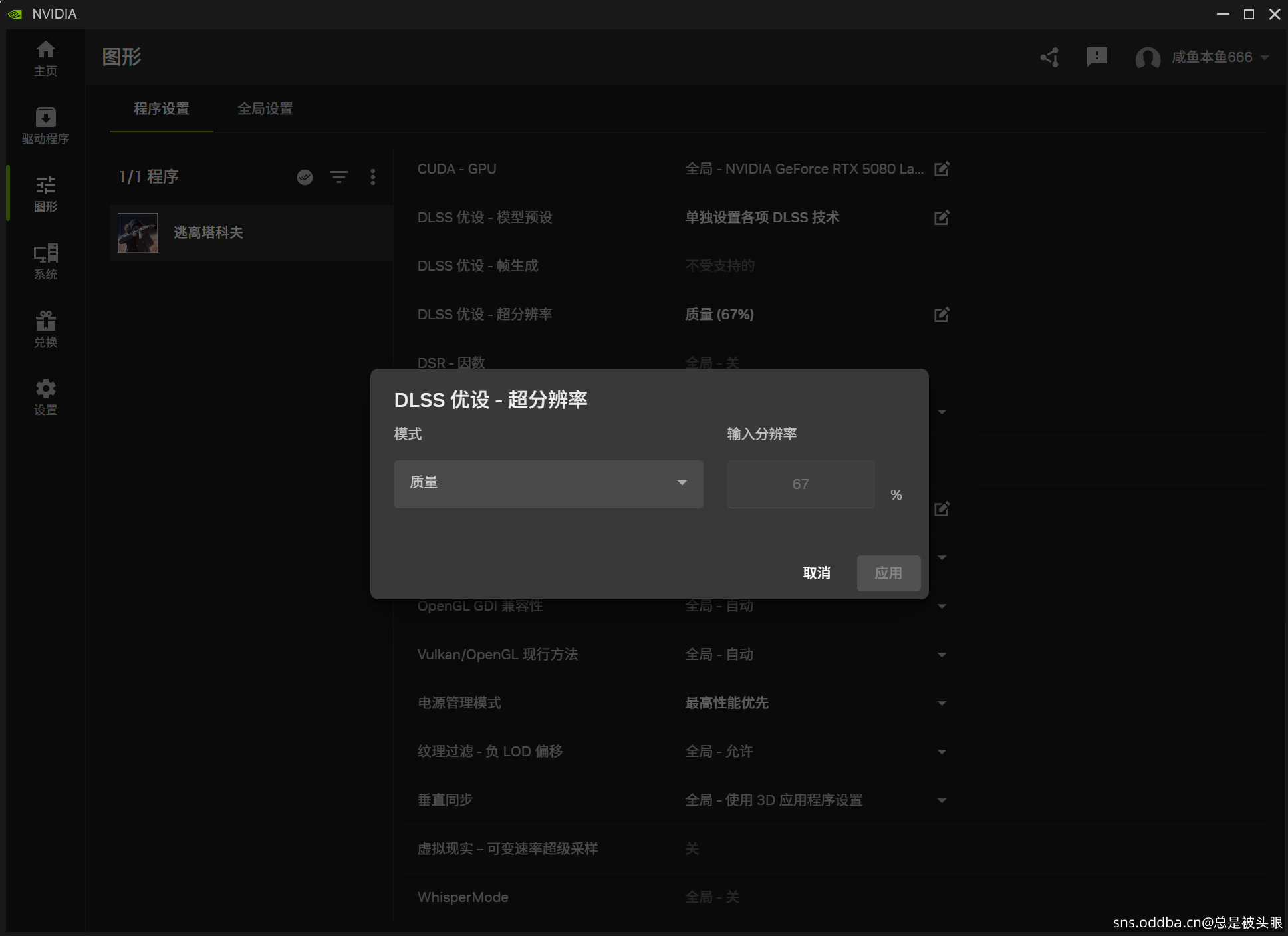Viewport: 1288px width, 936px height.
Task: Click the 最高性能优先 value
Action: point(727,703)
